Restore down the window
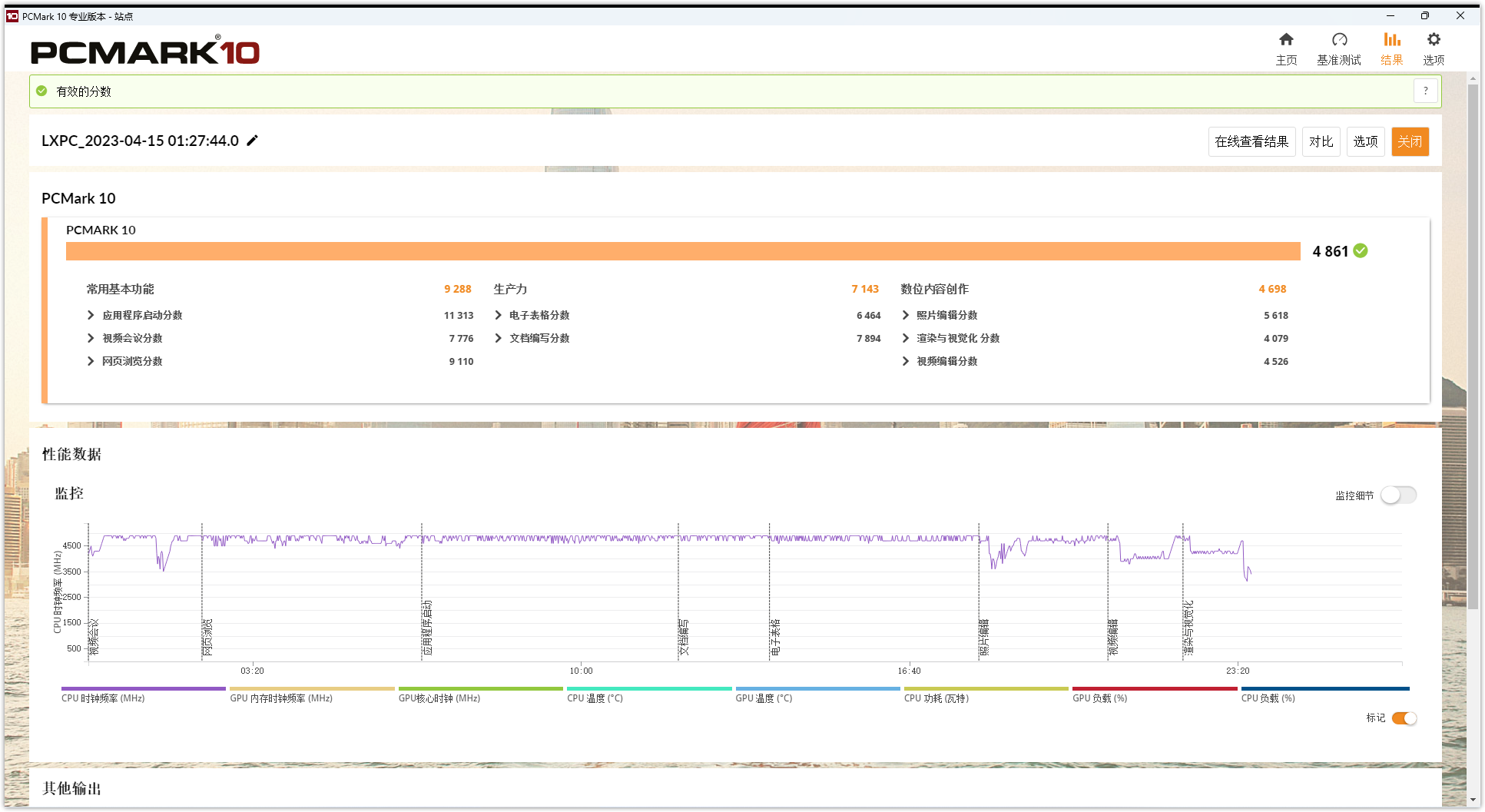1485x812 pixels. click(1425, 15)
